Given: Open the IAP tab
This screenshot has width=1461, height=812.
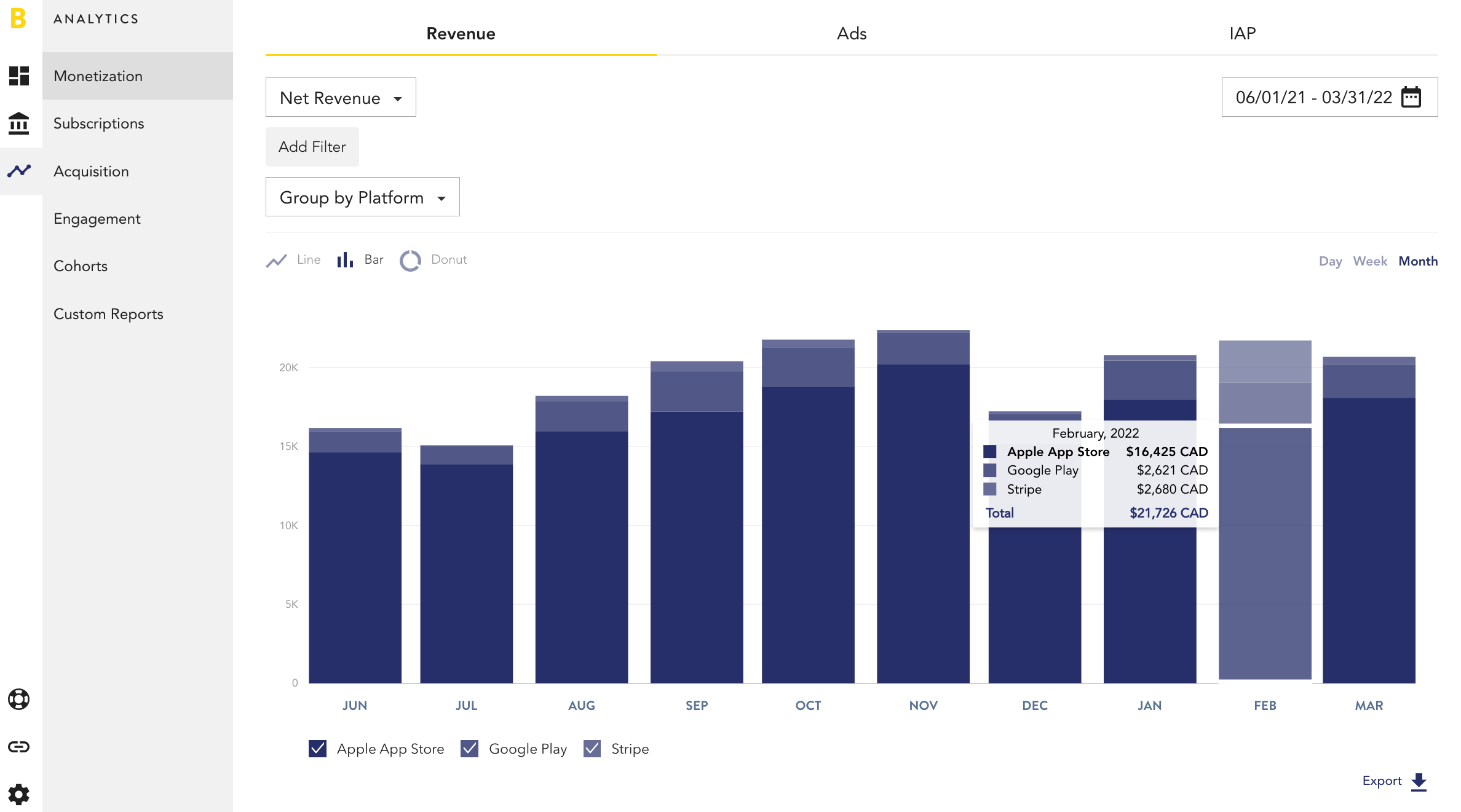Looking at the screenshot, I should pos(1243,33).
